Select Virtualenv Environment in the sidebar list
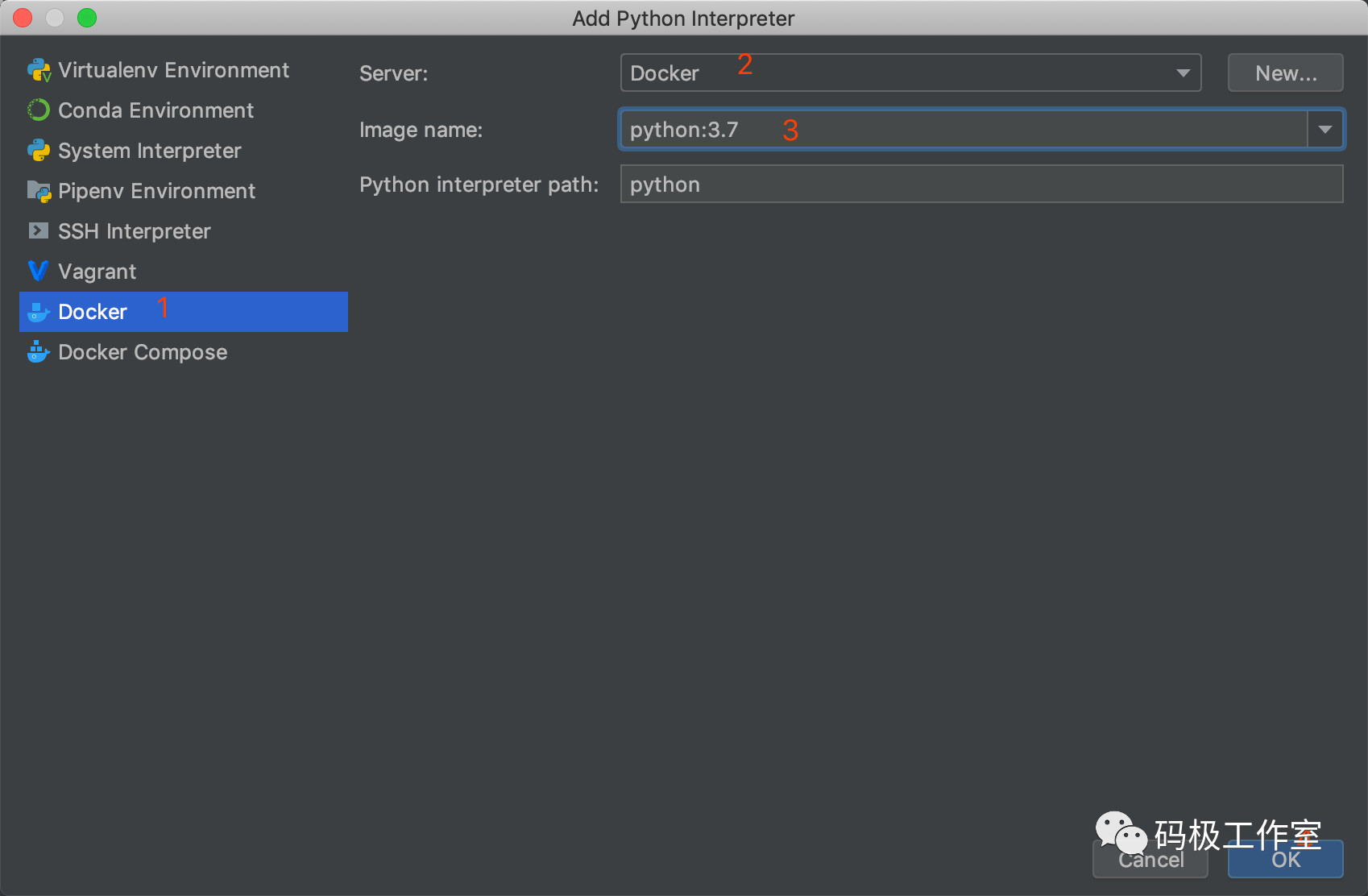The height and width of the screenshot is (896, 1368). coord(173,70)
